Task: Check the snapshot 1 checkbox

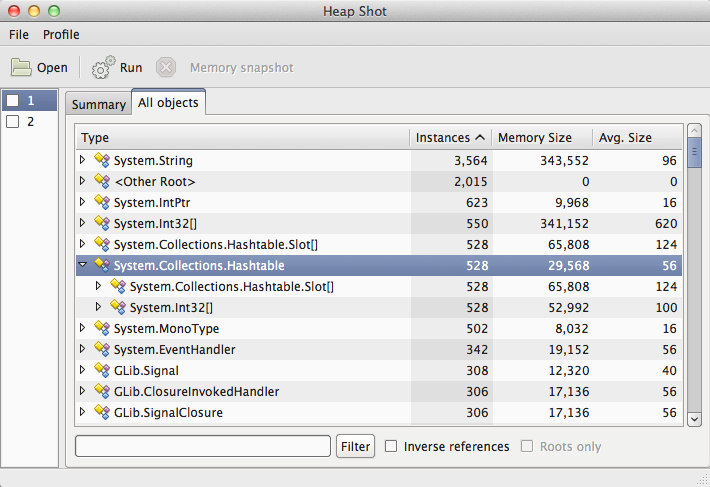Action: tap(13, 101)
